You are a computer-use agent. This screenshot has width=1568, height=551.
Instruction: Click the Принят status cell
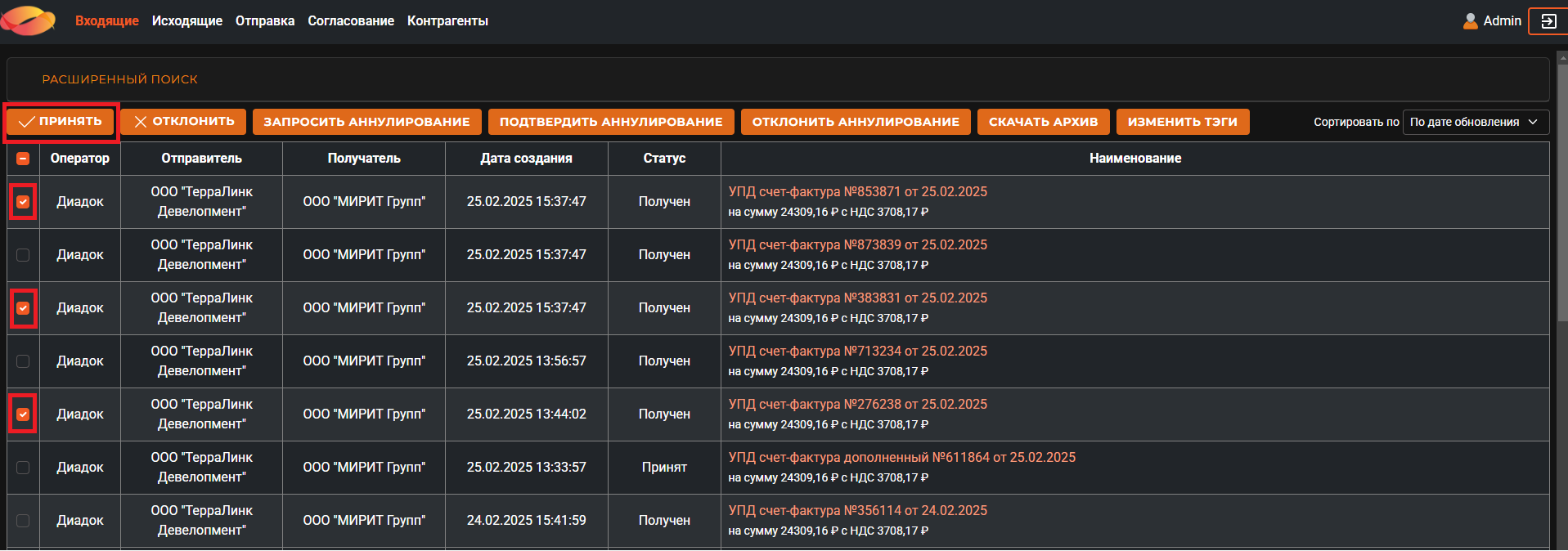664,468
